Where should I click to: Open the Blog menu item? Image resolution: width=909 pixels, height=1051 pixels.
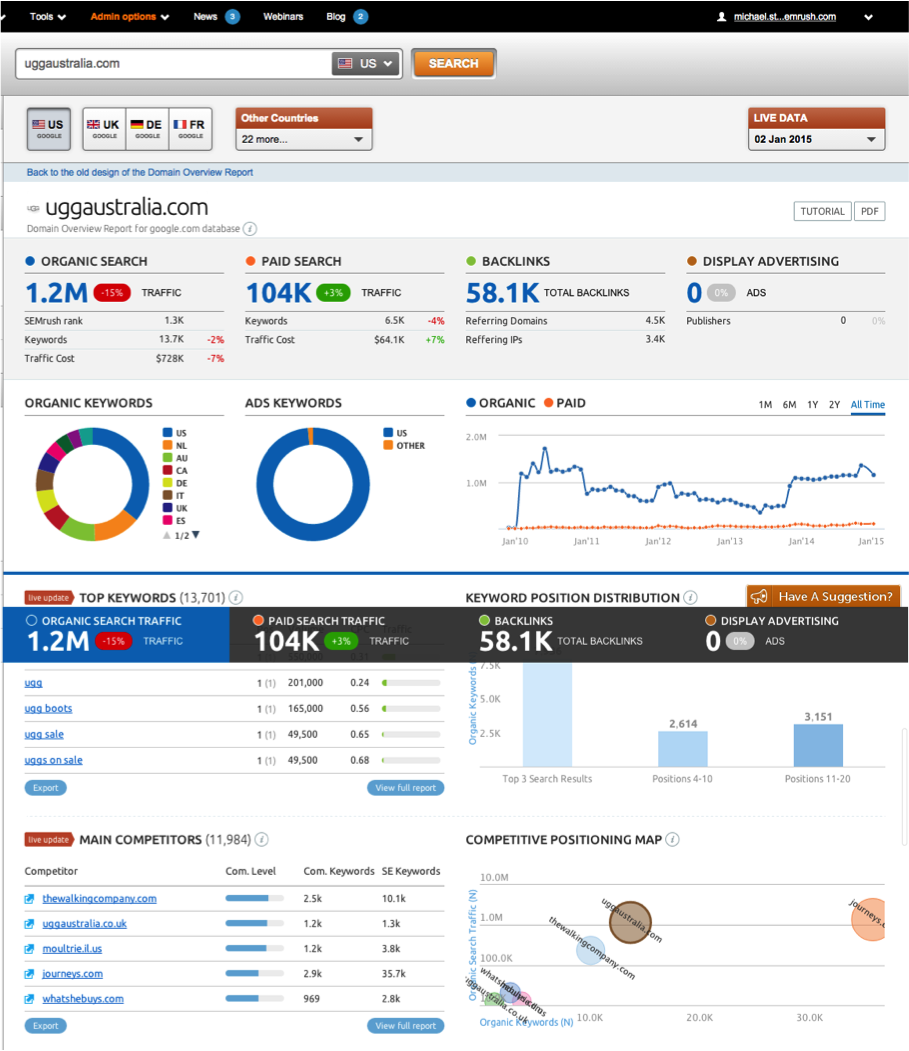pos(336,17)
